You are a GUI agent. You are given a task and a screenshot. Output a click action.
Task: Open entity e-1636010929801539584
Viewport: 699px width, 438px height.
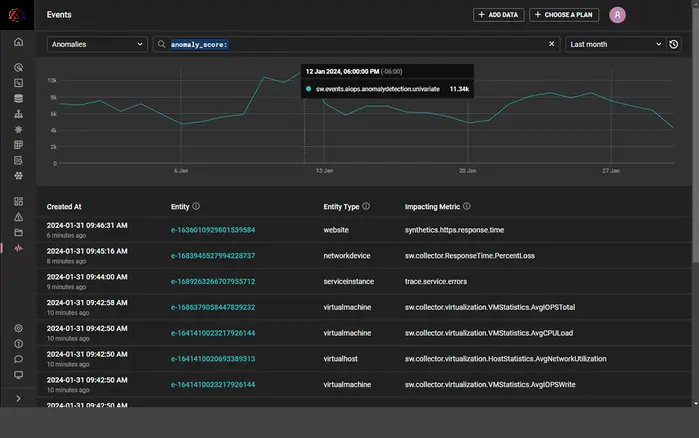(213, 230)
